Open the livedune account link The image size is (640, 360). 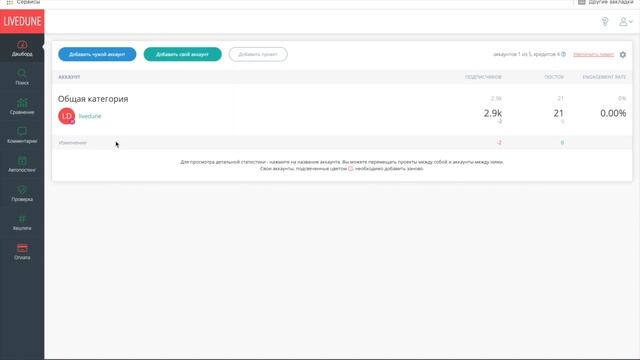tap(90, 116)
